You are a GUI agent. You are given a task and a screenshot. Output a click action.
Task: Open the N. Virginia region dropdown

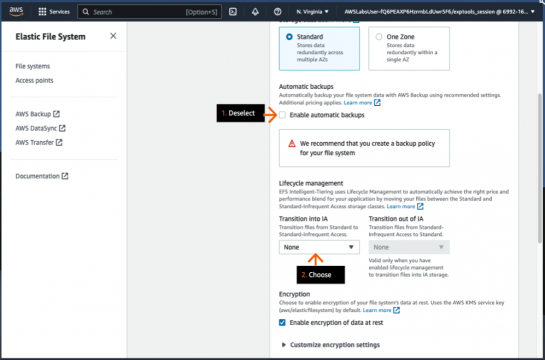coord(312,12)
